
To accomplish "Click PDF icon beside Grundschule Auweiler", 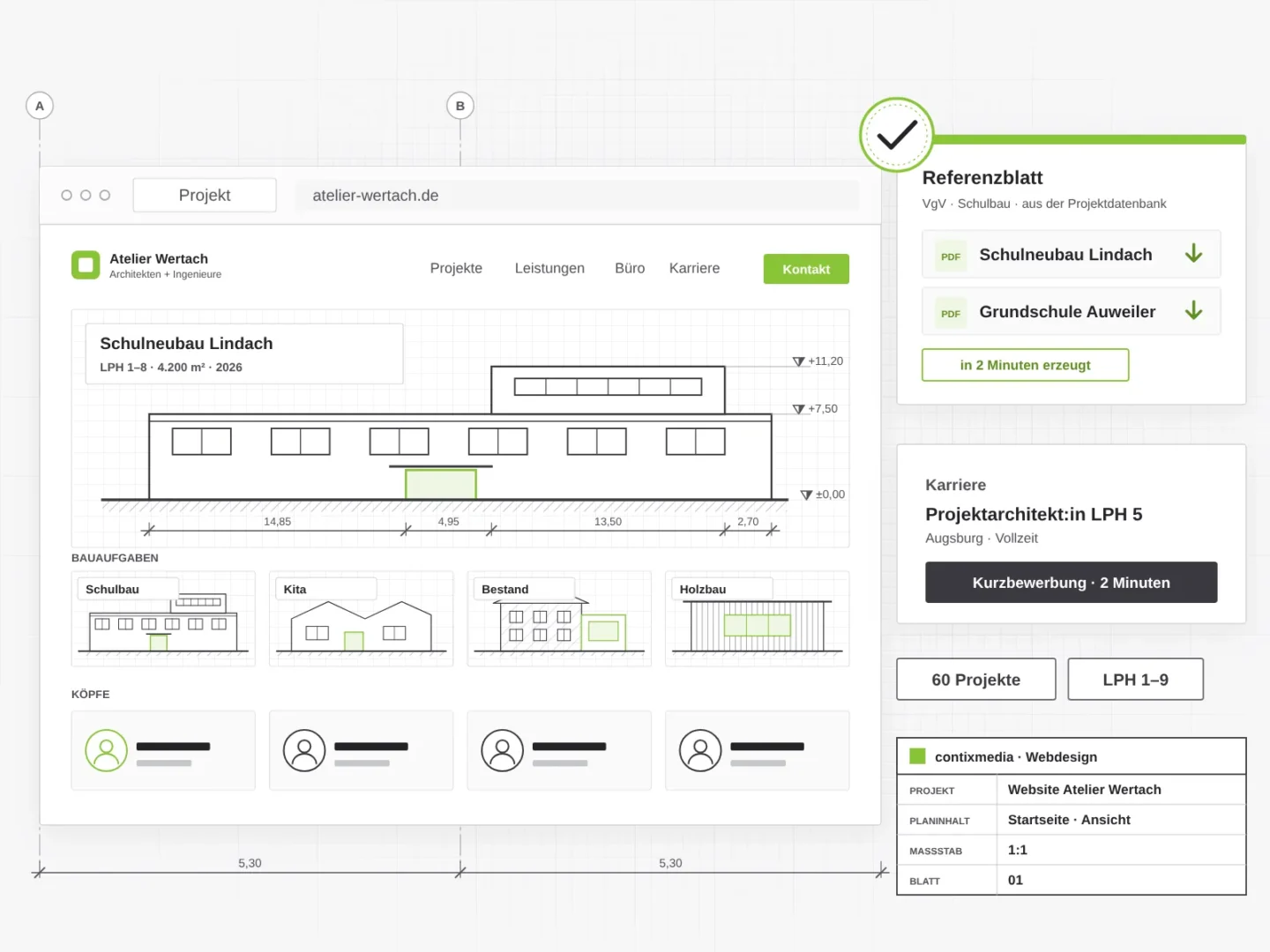I will 951,313.
